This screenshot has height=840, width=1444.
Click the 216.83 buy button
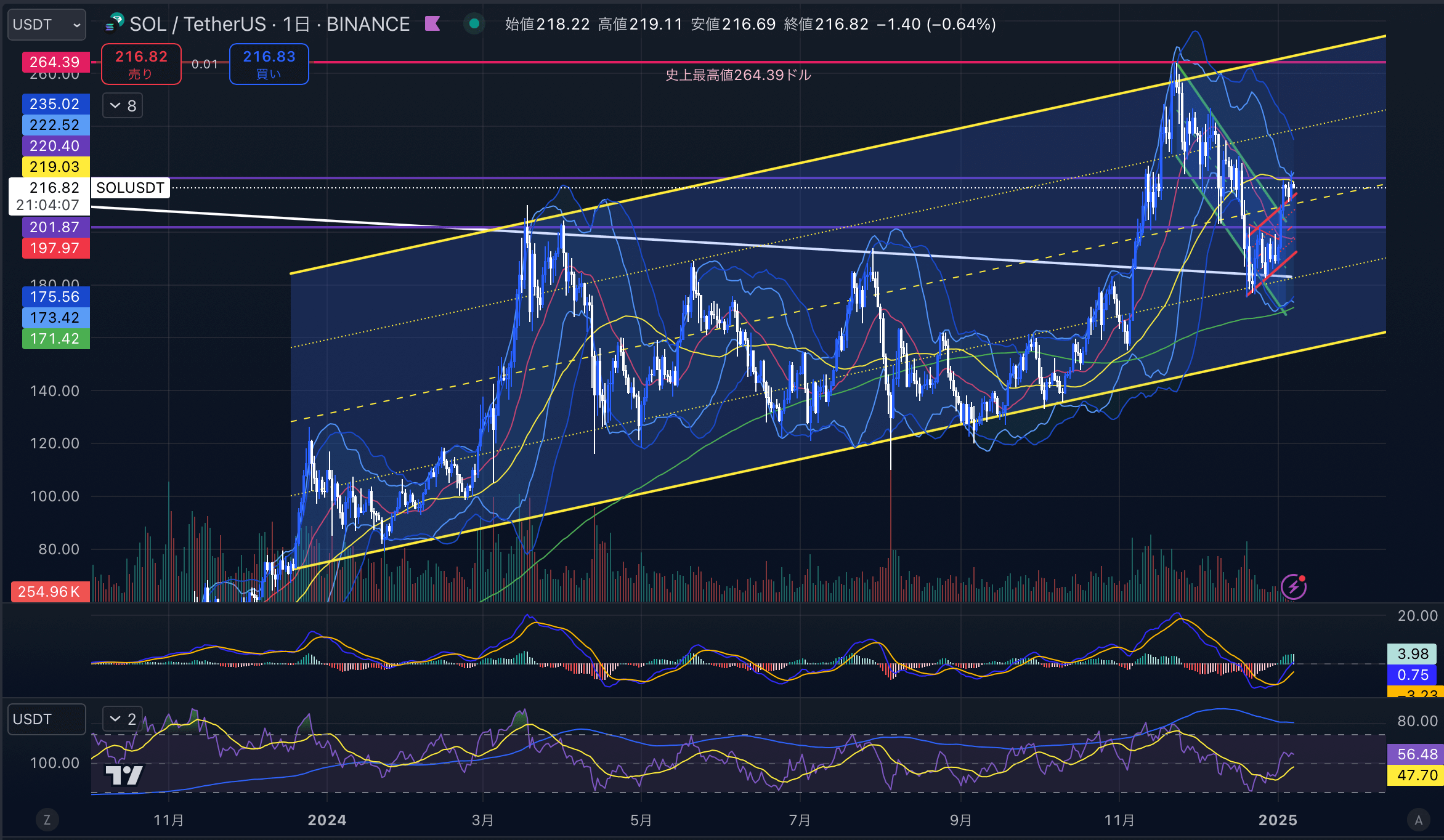269,64
